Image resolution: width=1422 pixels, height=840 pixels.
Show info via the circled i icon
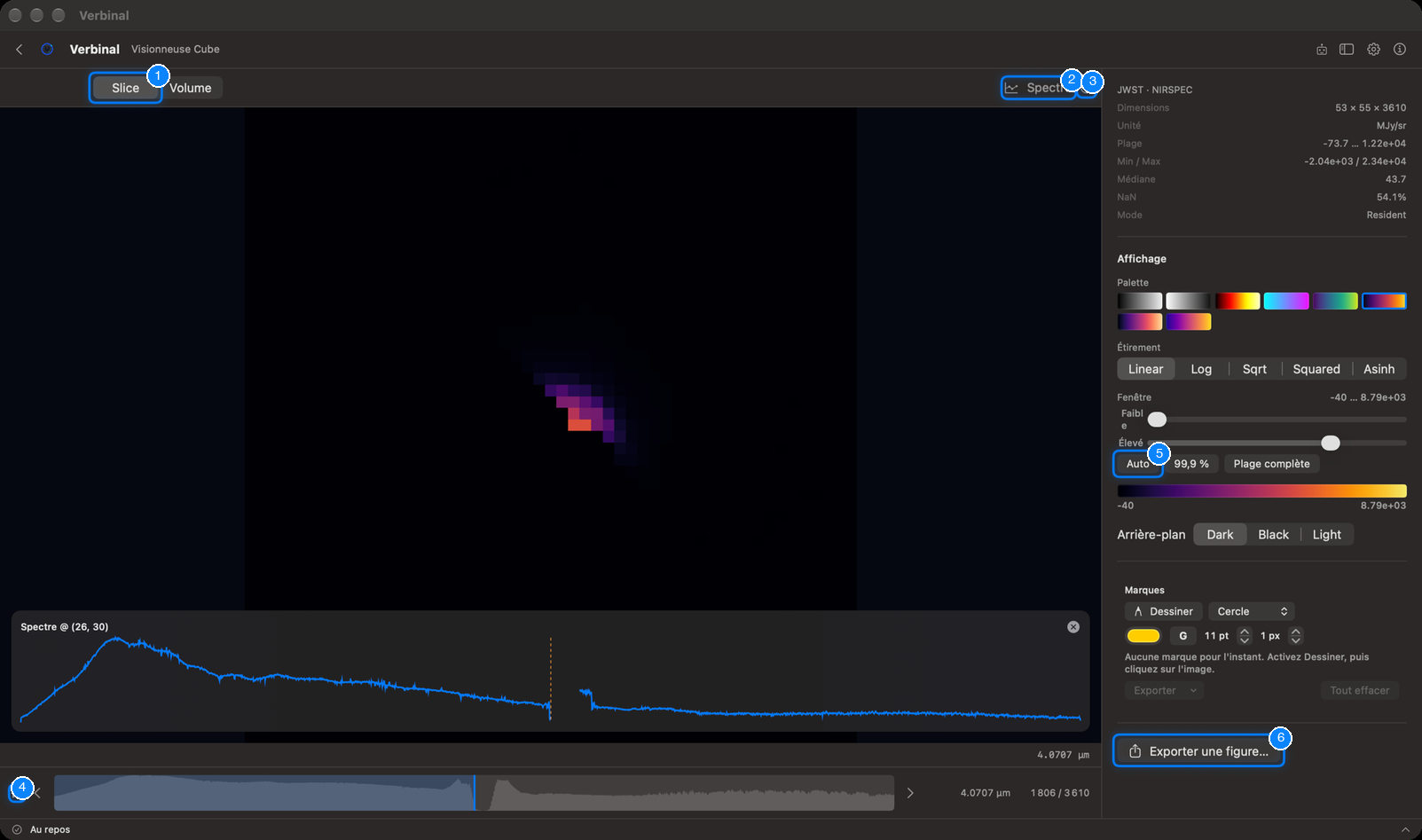[1400, 50]
